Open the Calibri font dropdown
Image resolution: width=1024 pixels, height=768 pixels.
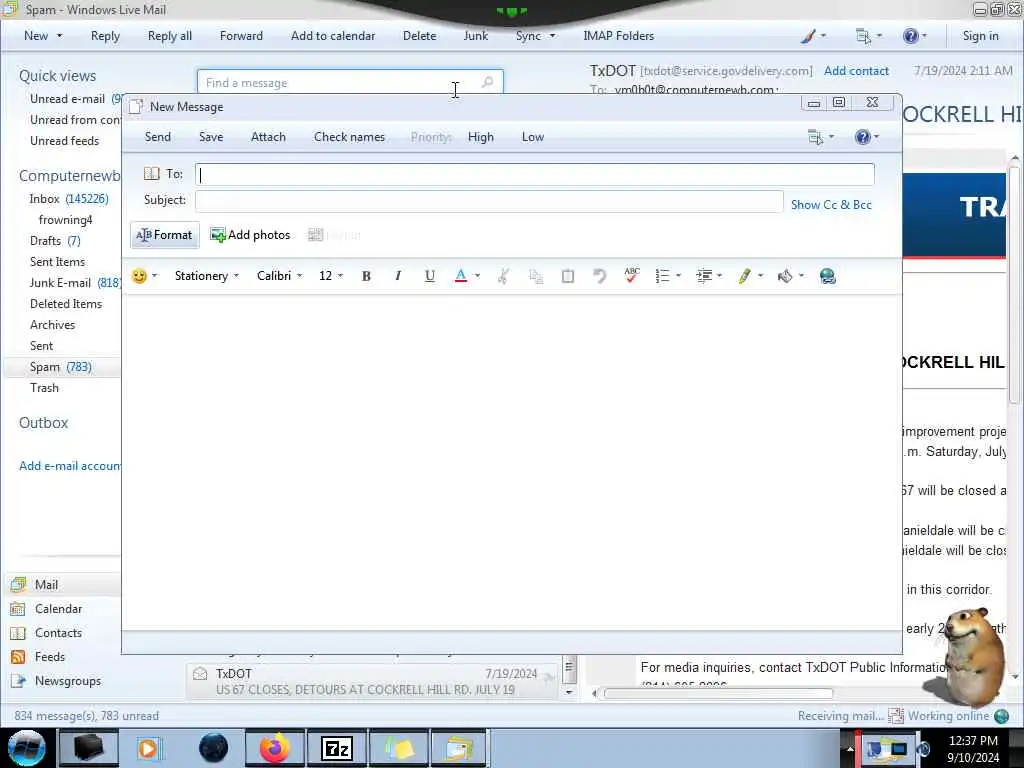(279, 276)
